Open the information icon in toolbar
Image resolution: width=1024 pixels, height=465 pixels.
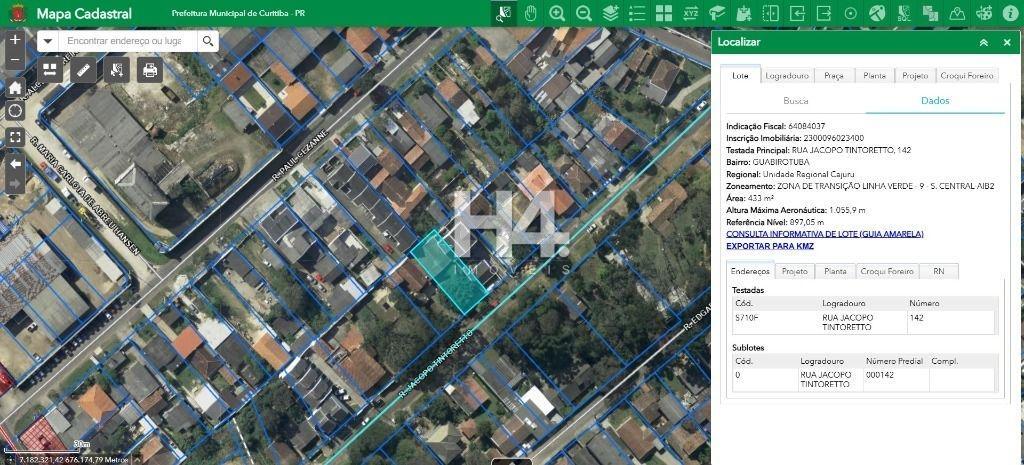[x=1010, y=13]
